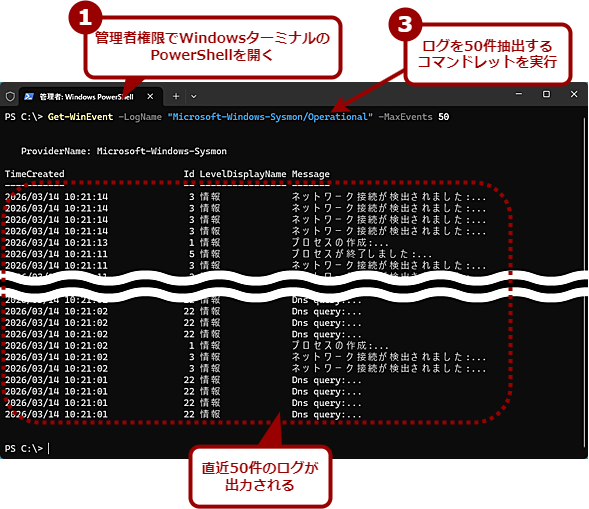Click ProviderName: Microsoft-Windows-Sysmon line
The height and width of the screenshot is (509, 589).
click(124, 151)
